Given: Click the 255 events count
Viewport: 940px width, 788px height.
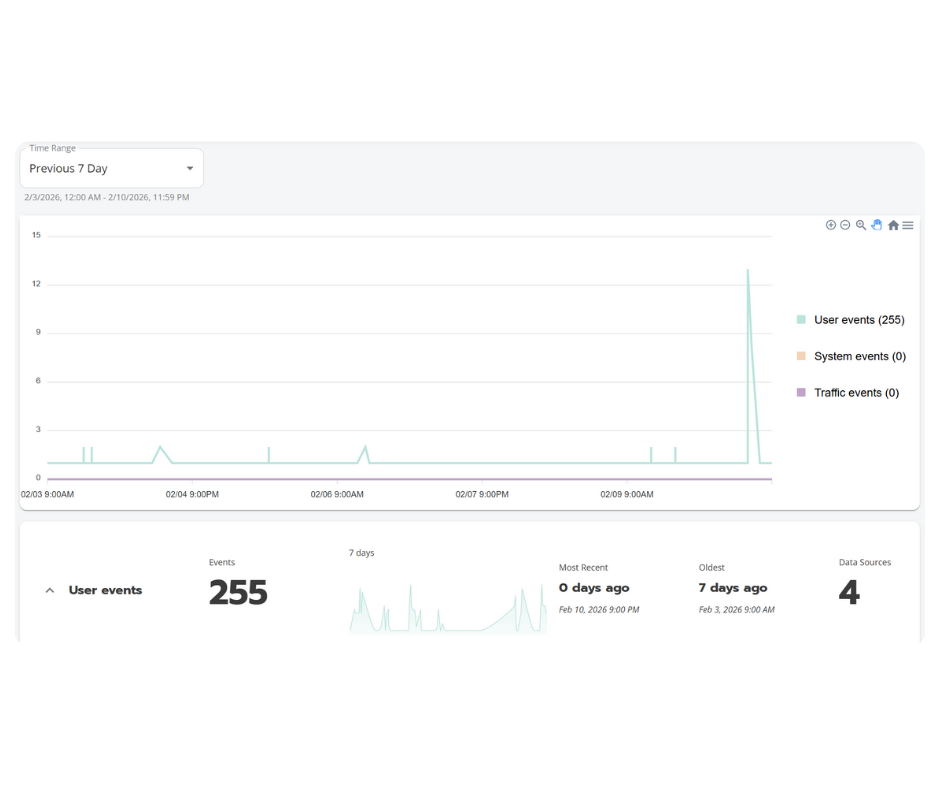Looking at the screenshot, I should [x=237, y=592].
